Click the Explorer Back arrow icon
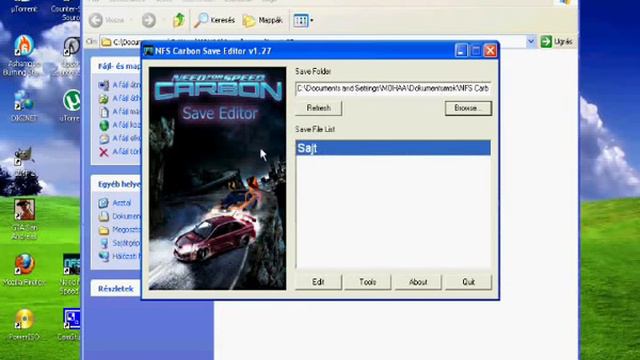Image resolution: width=640 pixels, height=360 pixels. [x=96, y=20]
